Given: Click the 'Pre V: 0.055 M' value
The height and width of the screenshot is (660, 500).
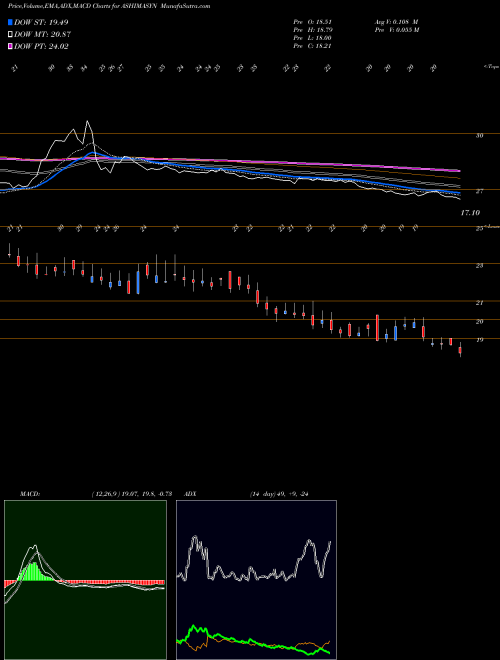Looking at the screenshot, I should 396,30.
